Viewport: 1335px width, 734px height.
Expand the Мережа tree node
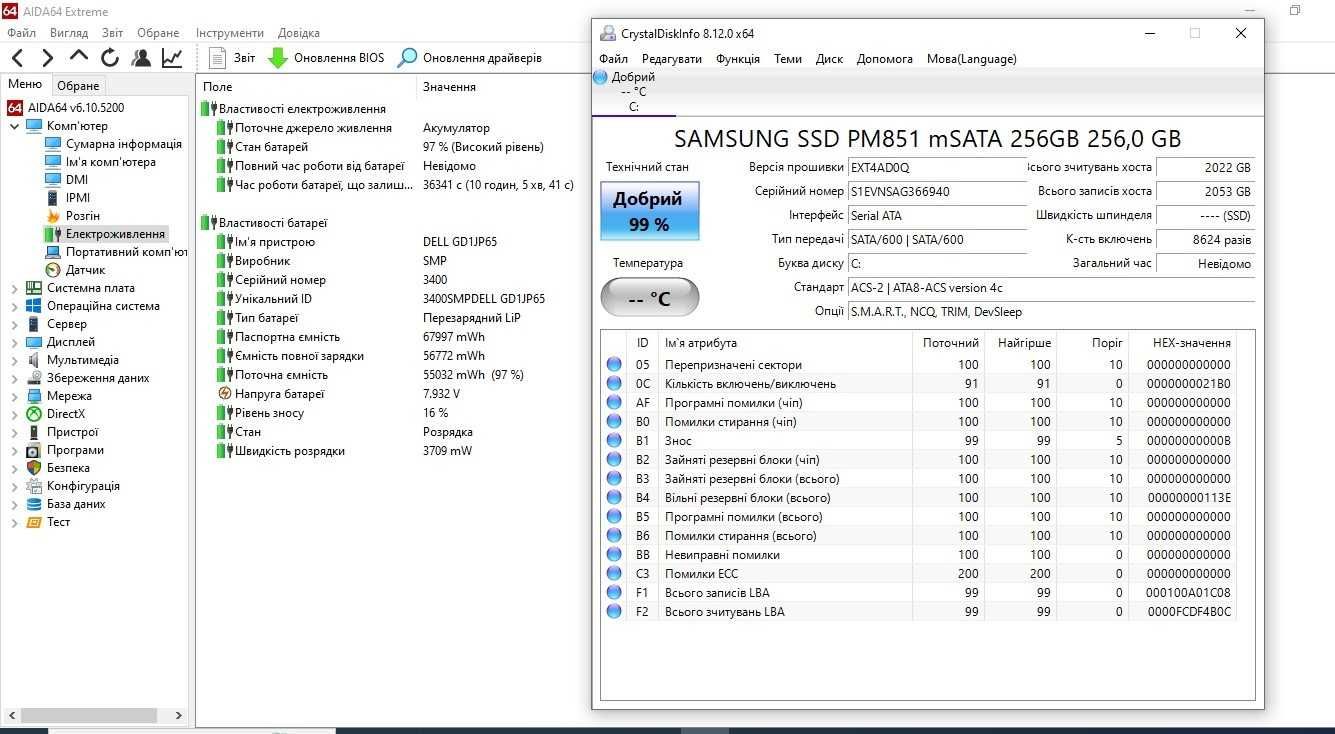pos(15,396)
